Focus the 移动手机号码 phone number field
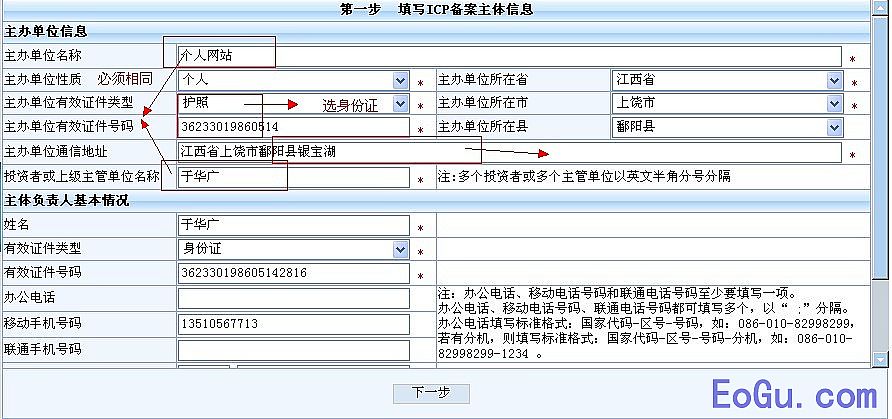Screen dimensions: 892x419 click(x=293, y=324)
